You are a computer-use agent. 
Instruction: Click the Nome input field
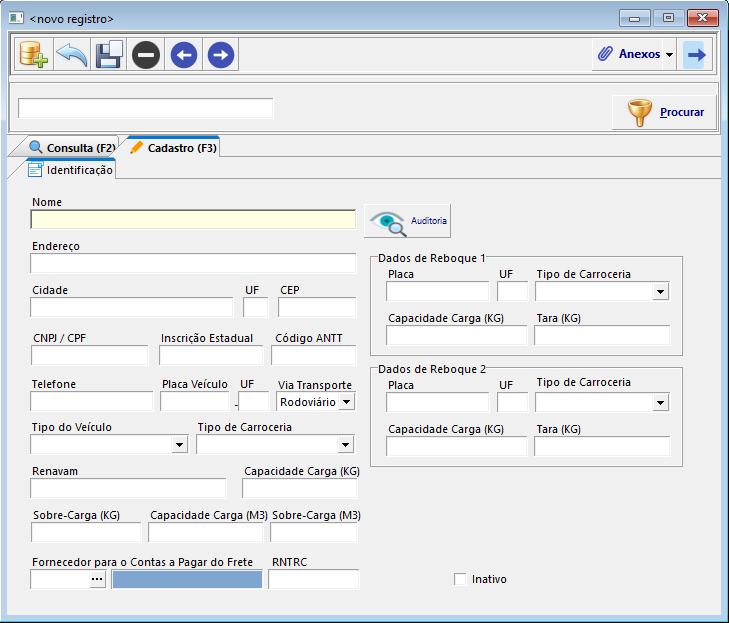(x=193, y=219)
